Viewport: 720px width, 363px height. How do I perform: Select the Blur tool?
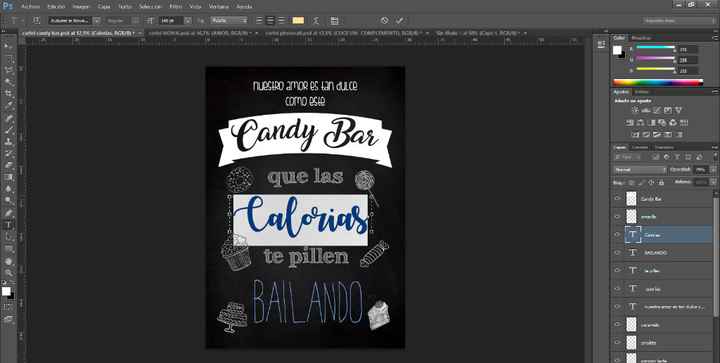click(9, 190)
